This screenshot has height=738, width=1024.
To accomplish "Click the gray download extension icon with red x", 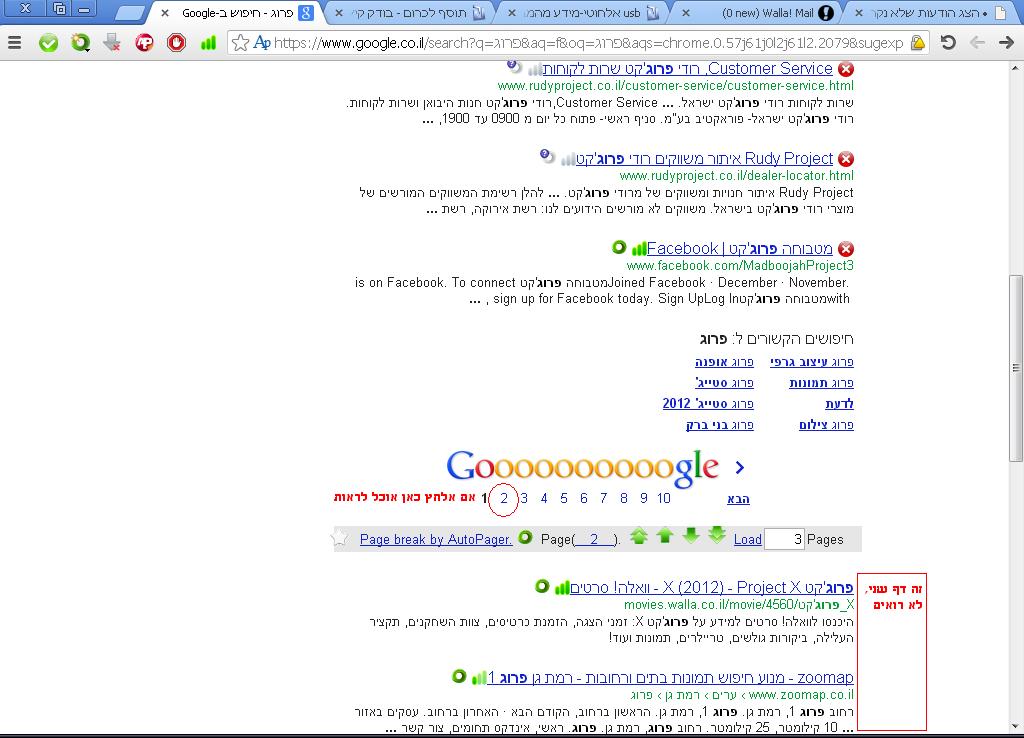I will 112,43.
